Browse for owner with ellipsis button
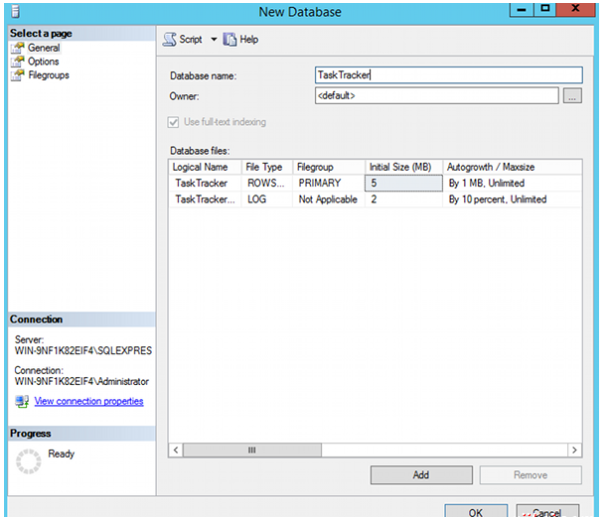 (x=572, y=96)
